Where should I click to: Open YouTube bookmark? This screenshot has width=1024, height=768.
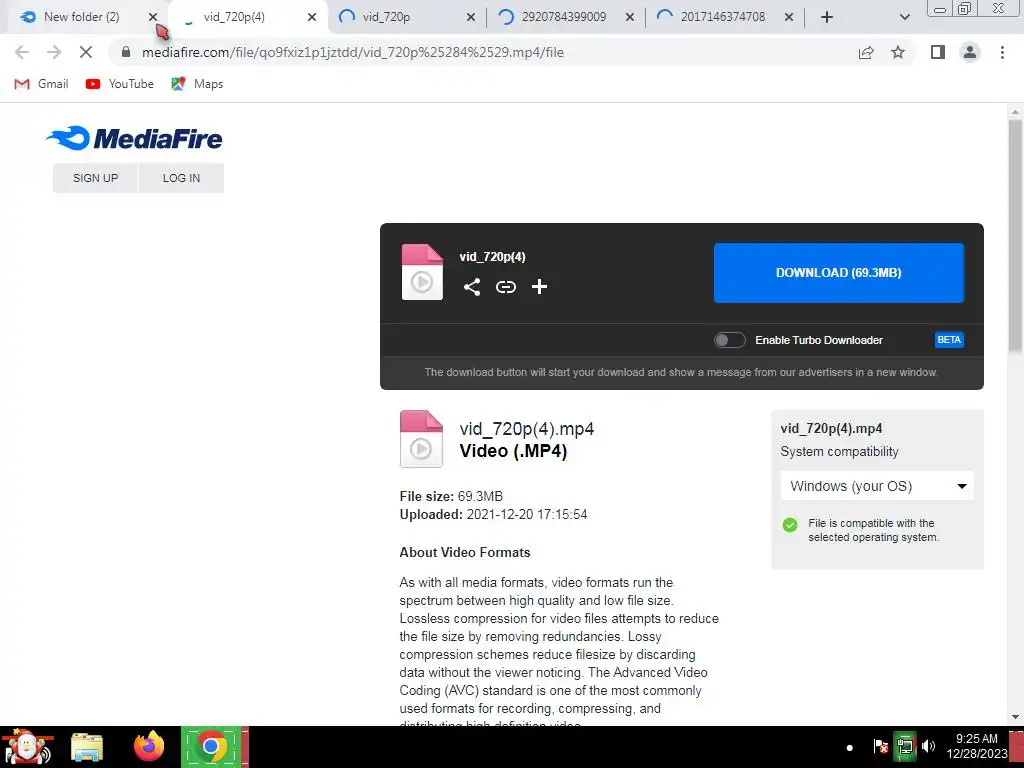pyautogui.click(x=120, y=84)
